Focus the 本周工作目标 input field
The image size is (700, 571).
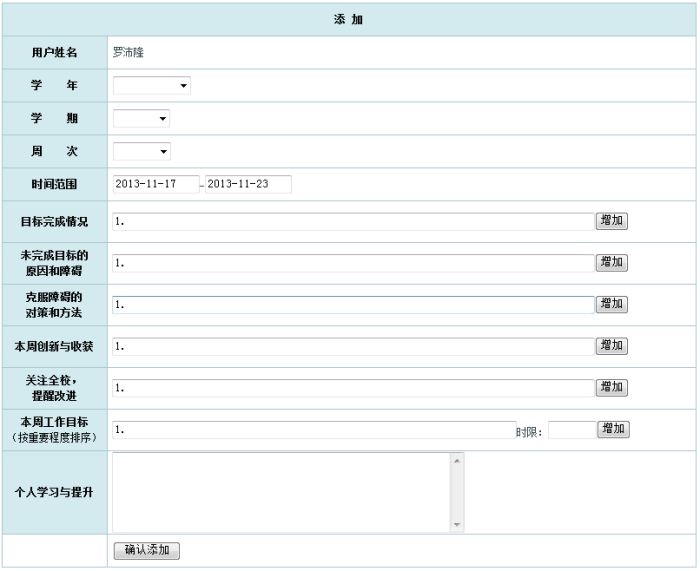click(x=313, y=430)
